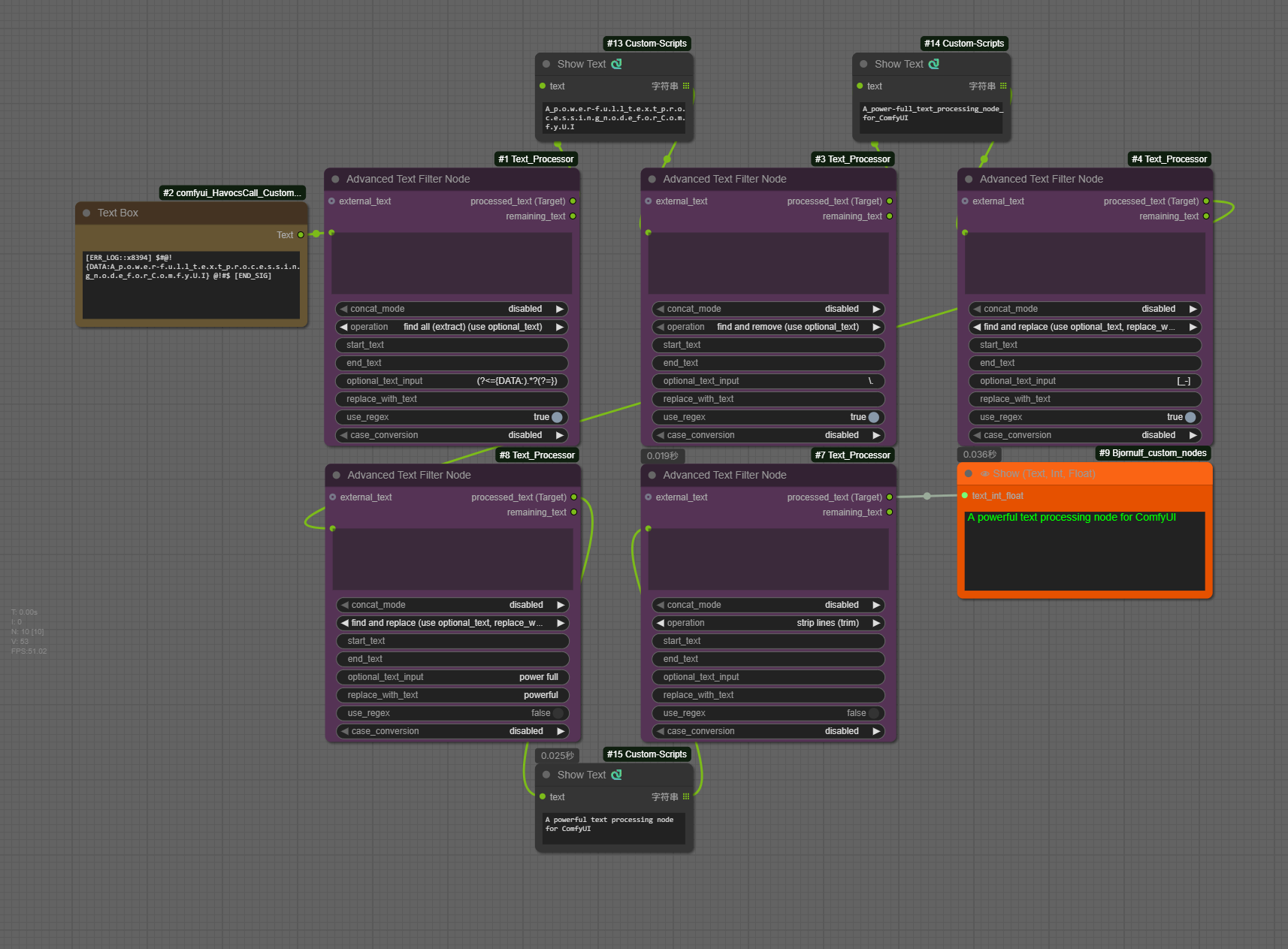Collapse the Text Box node via its title dot
This screenshot has height=949, width=1288.
(x=86, y=213)
